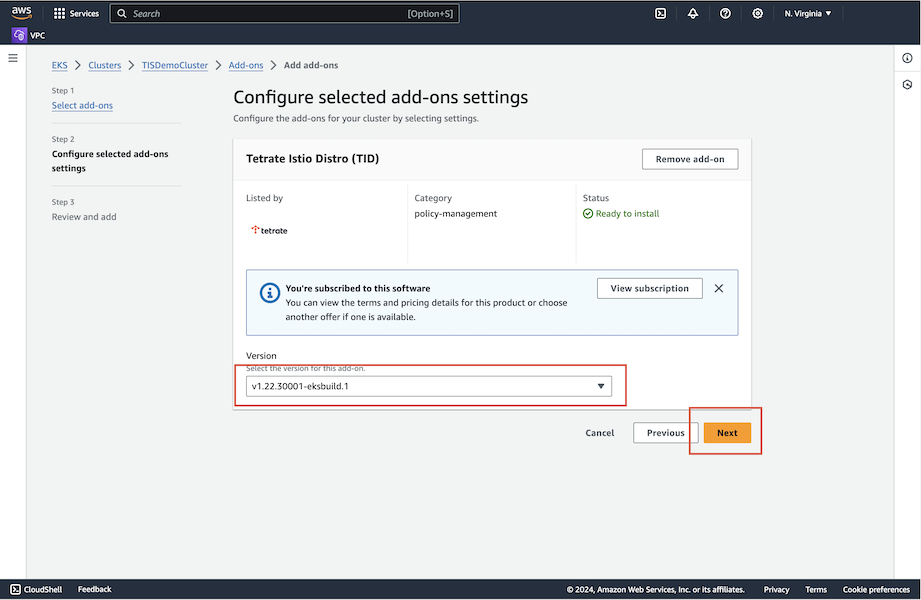
Task: Click Step 2 Configure selected add-ons settings
Action: (110, 161)
